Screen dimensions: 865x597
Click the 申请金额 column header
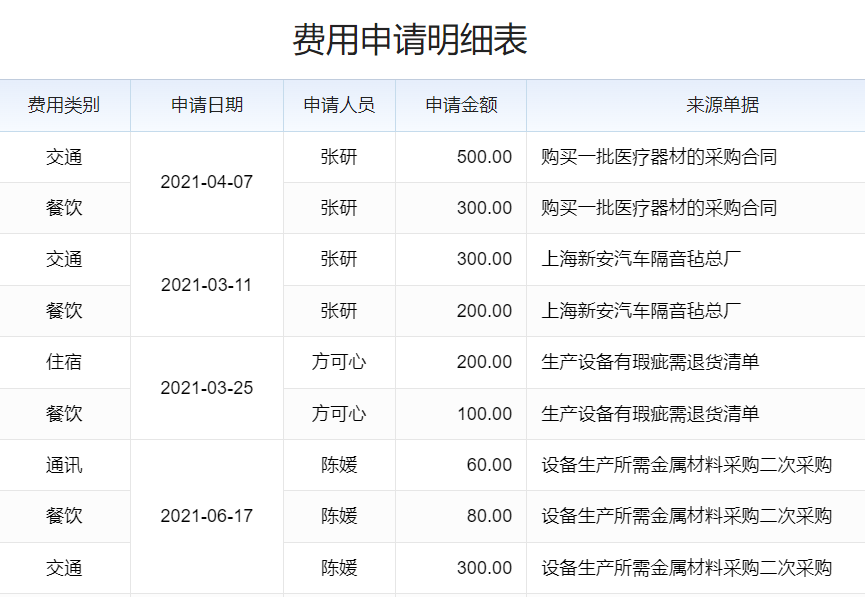pos(461,105)
